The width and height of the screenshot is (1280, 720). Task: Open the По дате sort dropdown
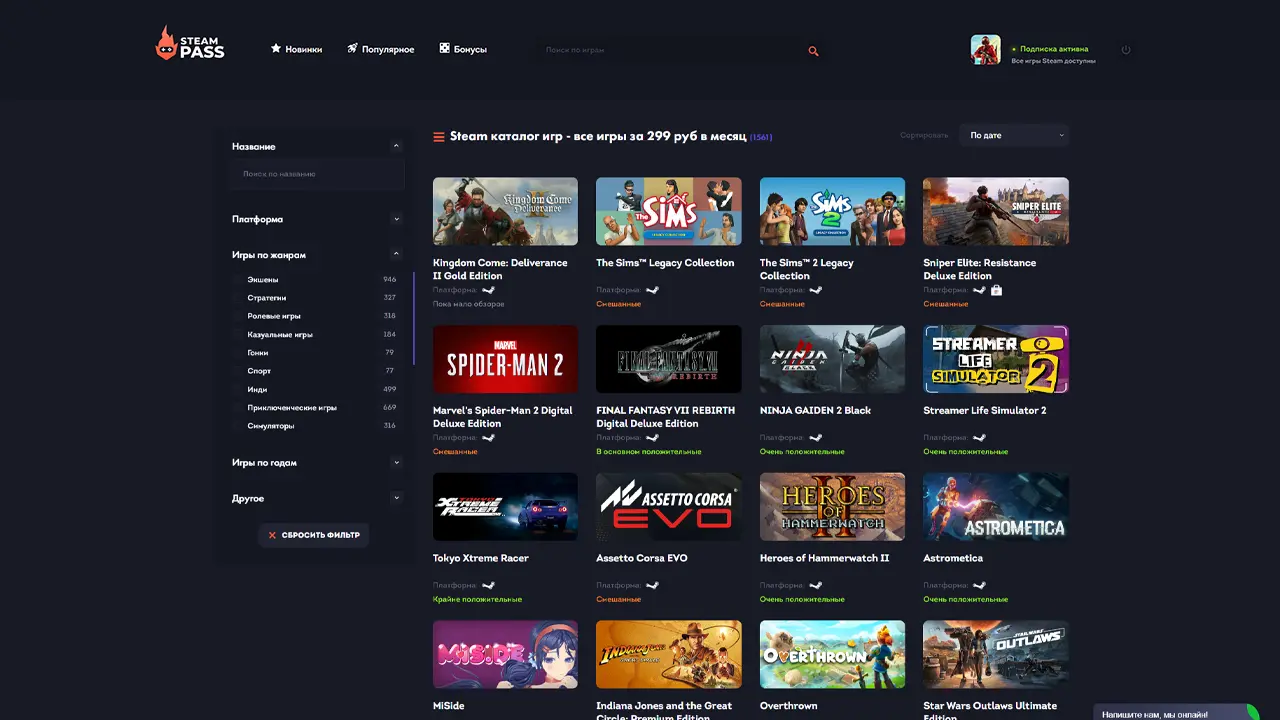click(x=1013, y=135)
